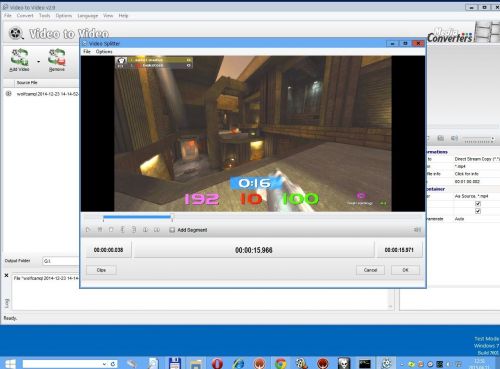This screenshot has width=500, height=369.
Task: Open the main window Options menu
Action: [x=64, y=16]
